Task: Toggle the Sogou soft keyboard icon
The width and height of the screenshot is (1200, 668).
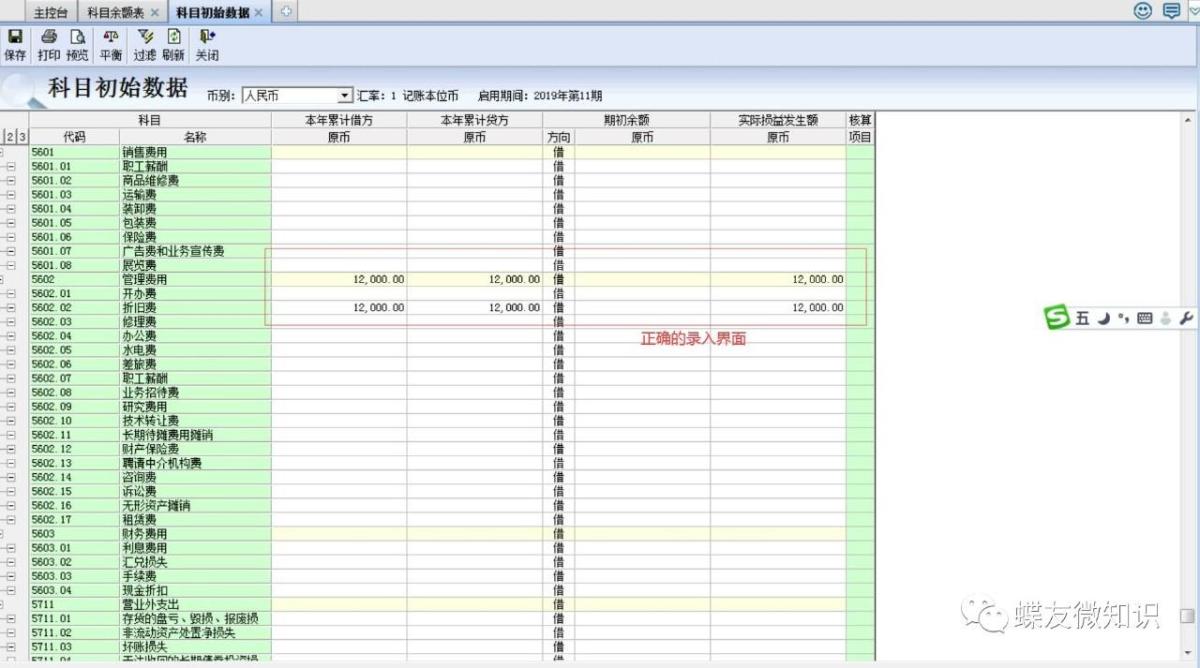Action: click(x=1144, y=318)
